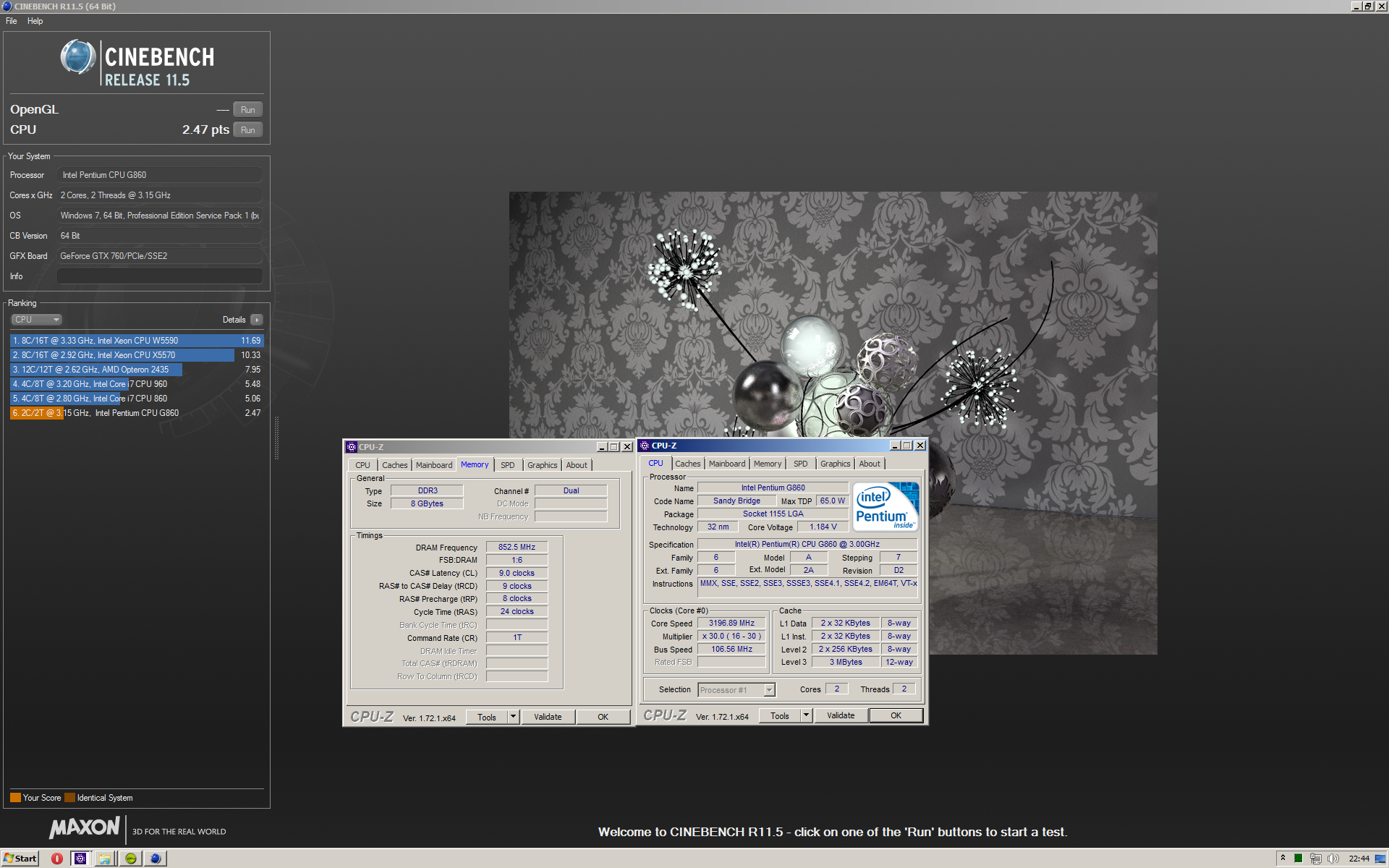Open Caches tab in right CPU-Z window
The height and width of the screenshot is (868, 1389).
[x=688, y=464]
